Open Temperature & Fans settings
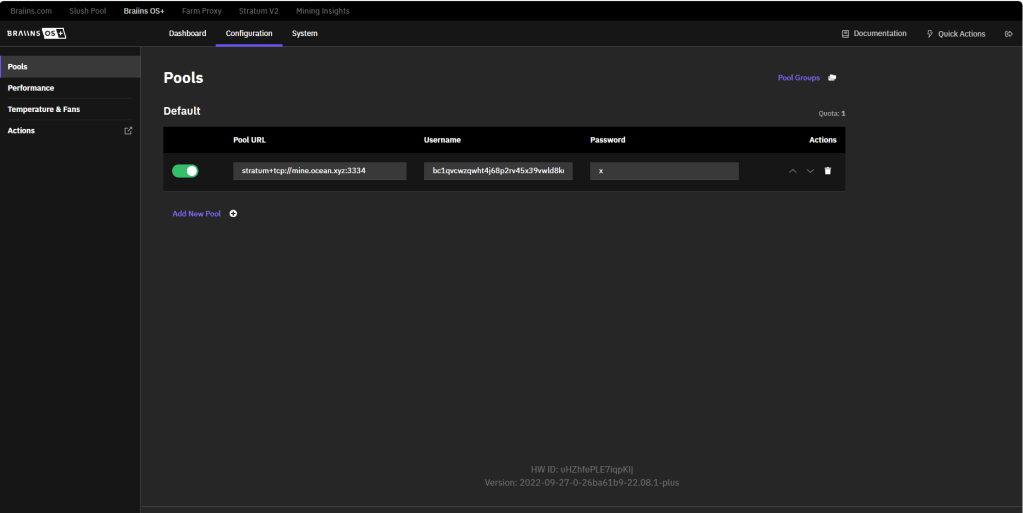 44,109
